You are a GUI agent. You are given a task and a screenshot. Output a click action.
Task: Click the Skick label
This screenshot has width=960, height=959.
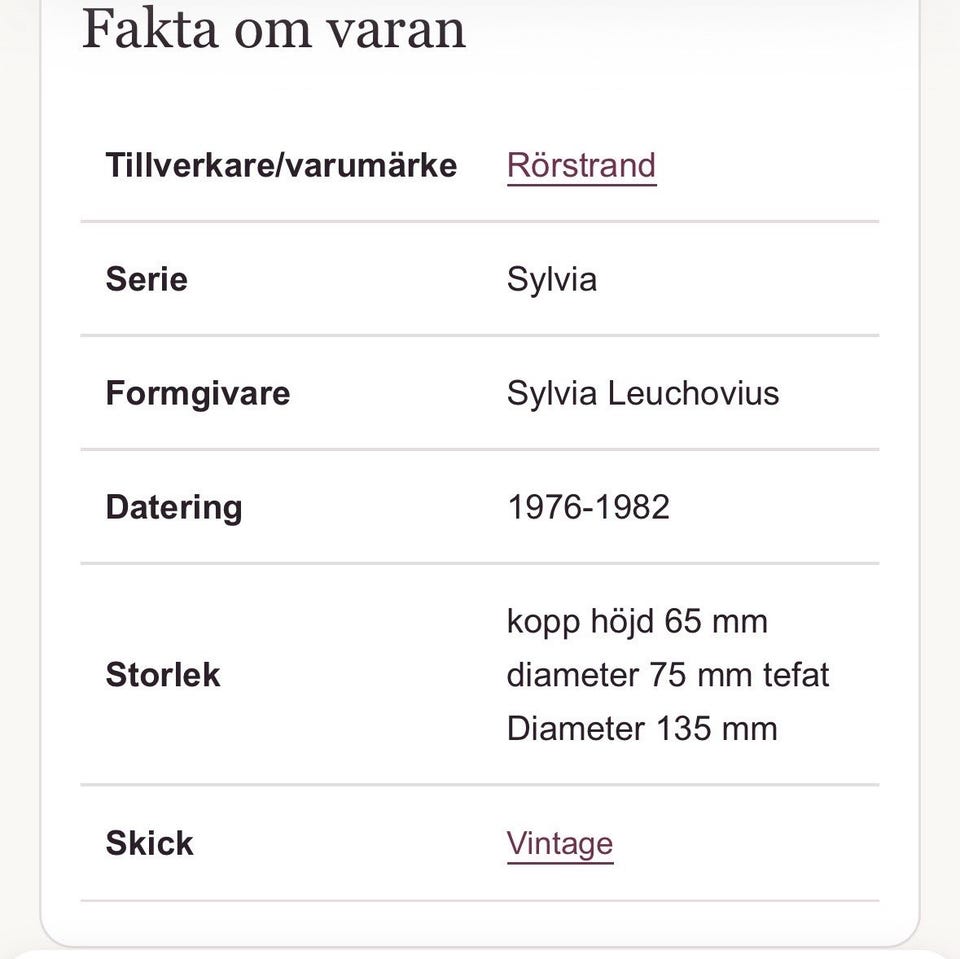(x=149, y=843)
